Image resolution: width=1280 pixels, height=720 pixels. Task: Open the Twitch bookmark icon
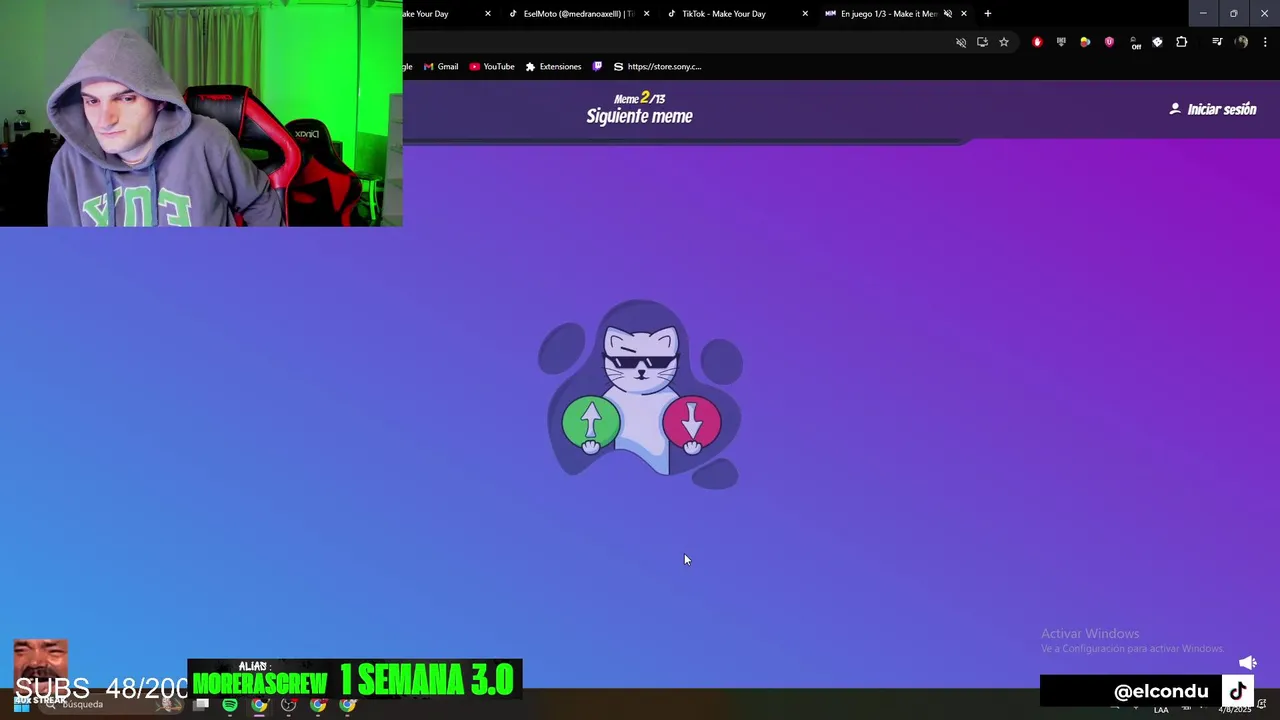click(597, 67)
